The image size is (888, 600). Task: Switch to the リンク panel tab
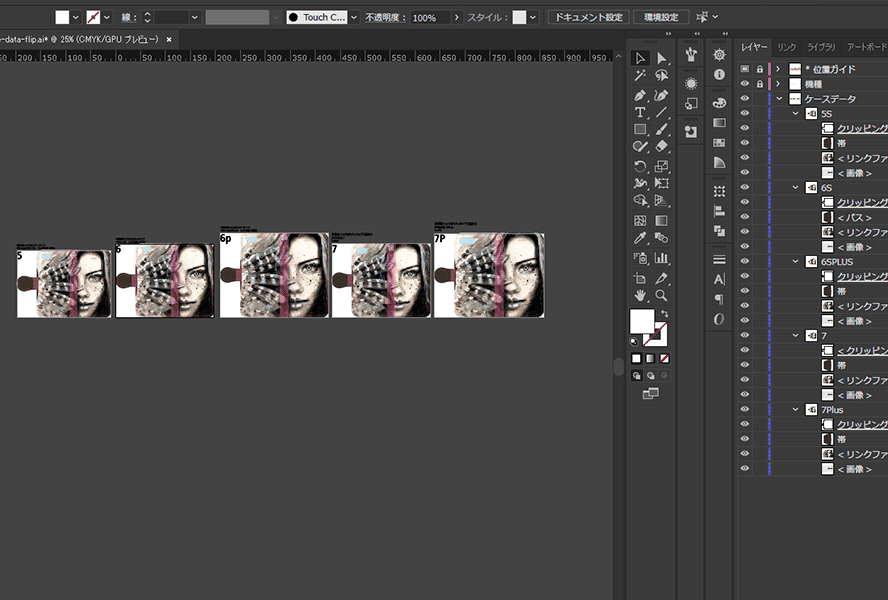click(x=787, y=47)
